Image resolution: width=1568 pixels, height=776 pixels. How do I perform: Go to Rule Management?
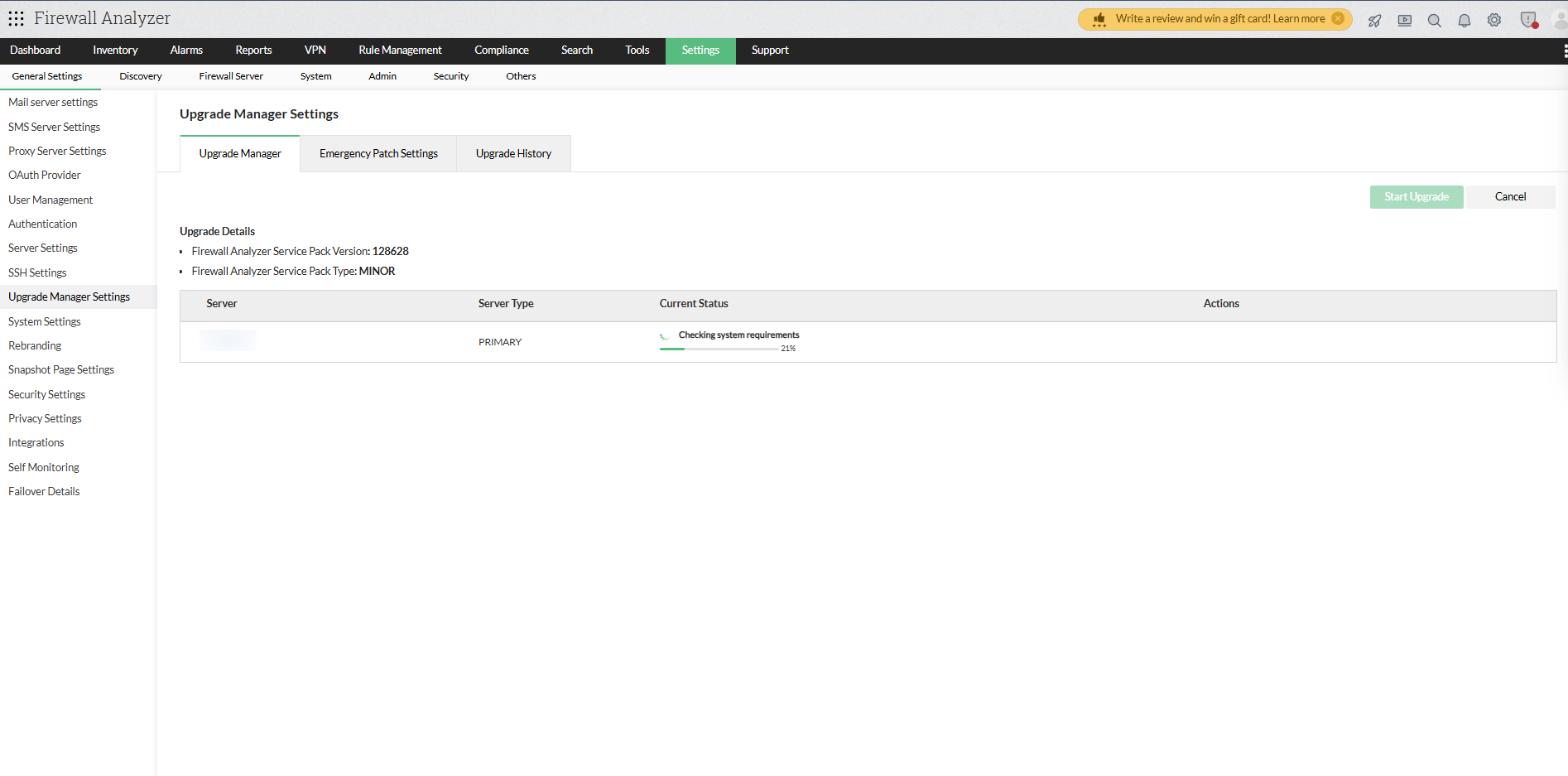tap(401, 51)
